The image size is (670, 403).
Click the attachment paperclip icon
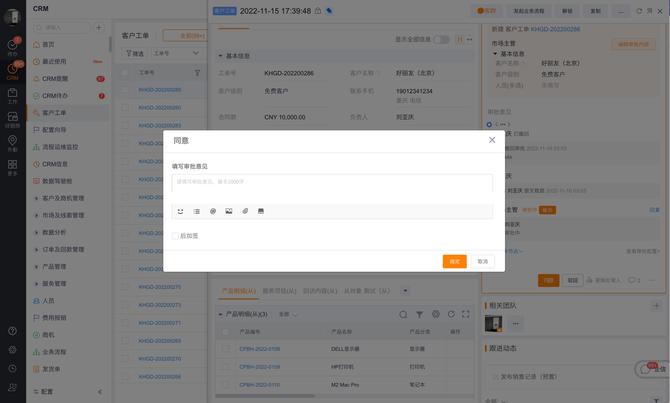point(245,211)
